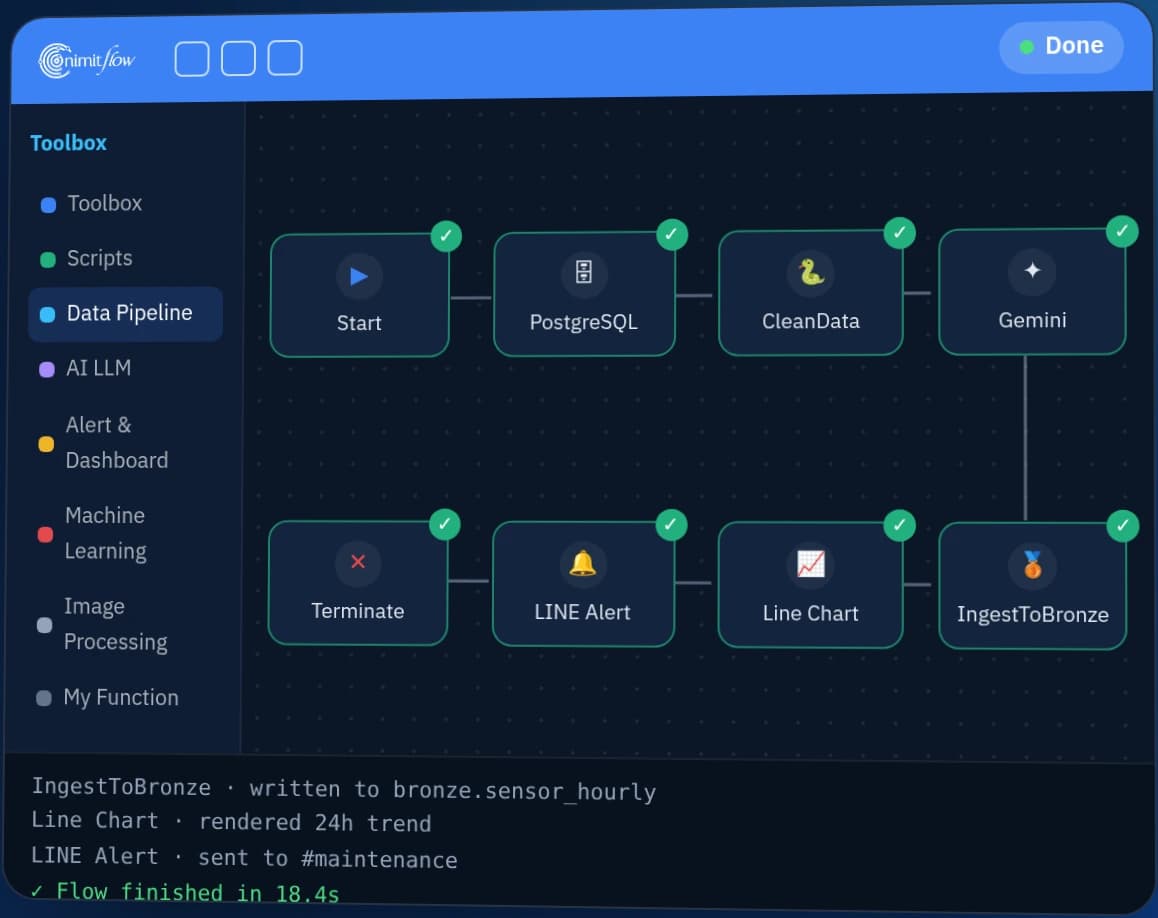The width and height of the screenshot is (1158, 918).
Task: Click the Line Chart graph icon
Action: pyautogui.click(x=810, y=564)
